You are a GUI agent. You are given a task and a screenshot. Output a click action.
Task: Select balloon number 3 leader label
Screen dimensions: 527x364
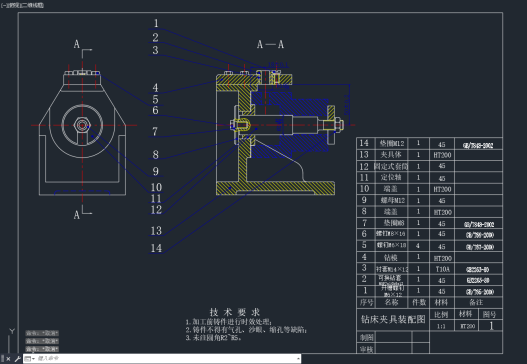pos(155,50)
